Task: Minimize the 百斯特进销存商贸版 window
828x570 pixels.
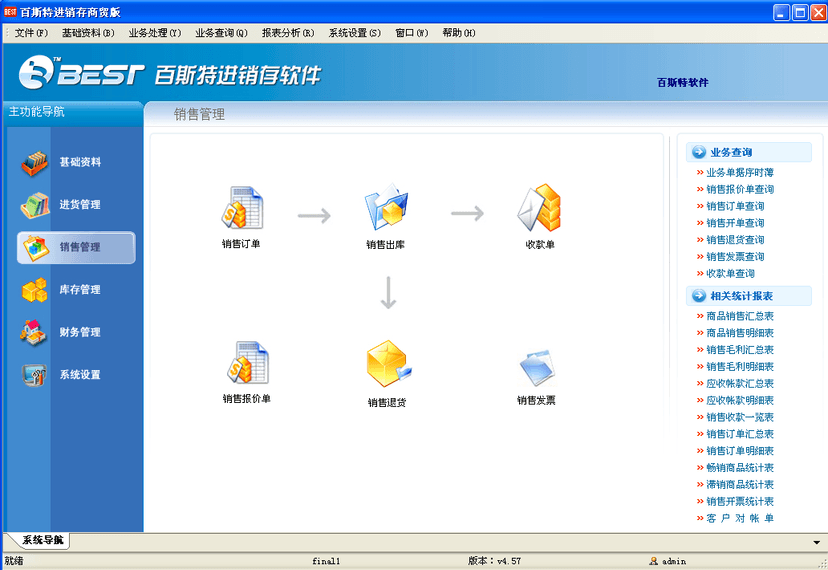Action: click(782, 12)
